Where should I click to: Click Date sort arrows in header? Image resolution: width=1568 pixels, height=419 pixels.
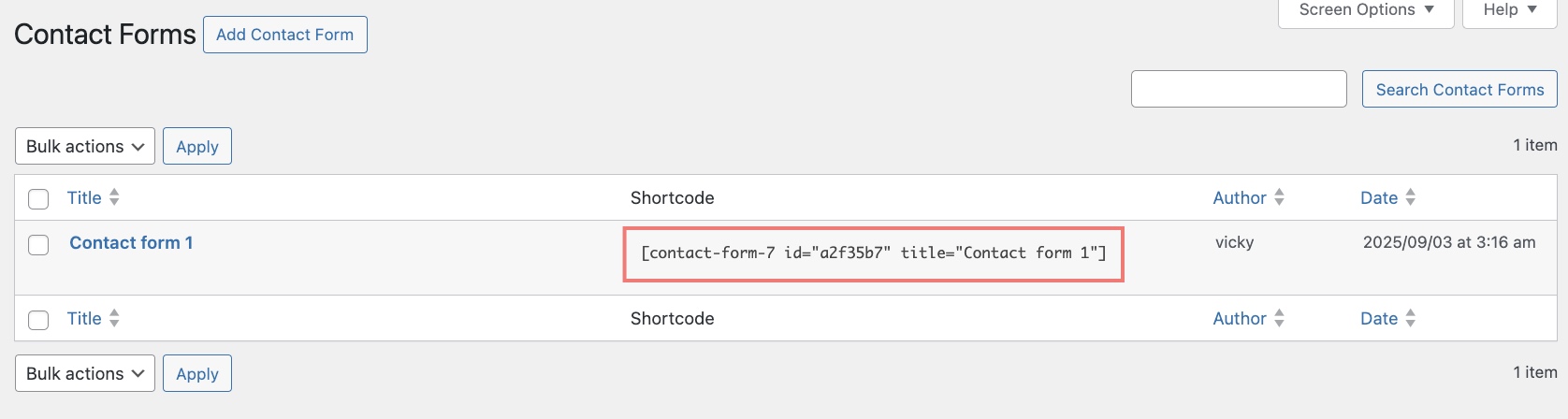(1410, 197)
